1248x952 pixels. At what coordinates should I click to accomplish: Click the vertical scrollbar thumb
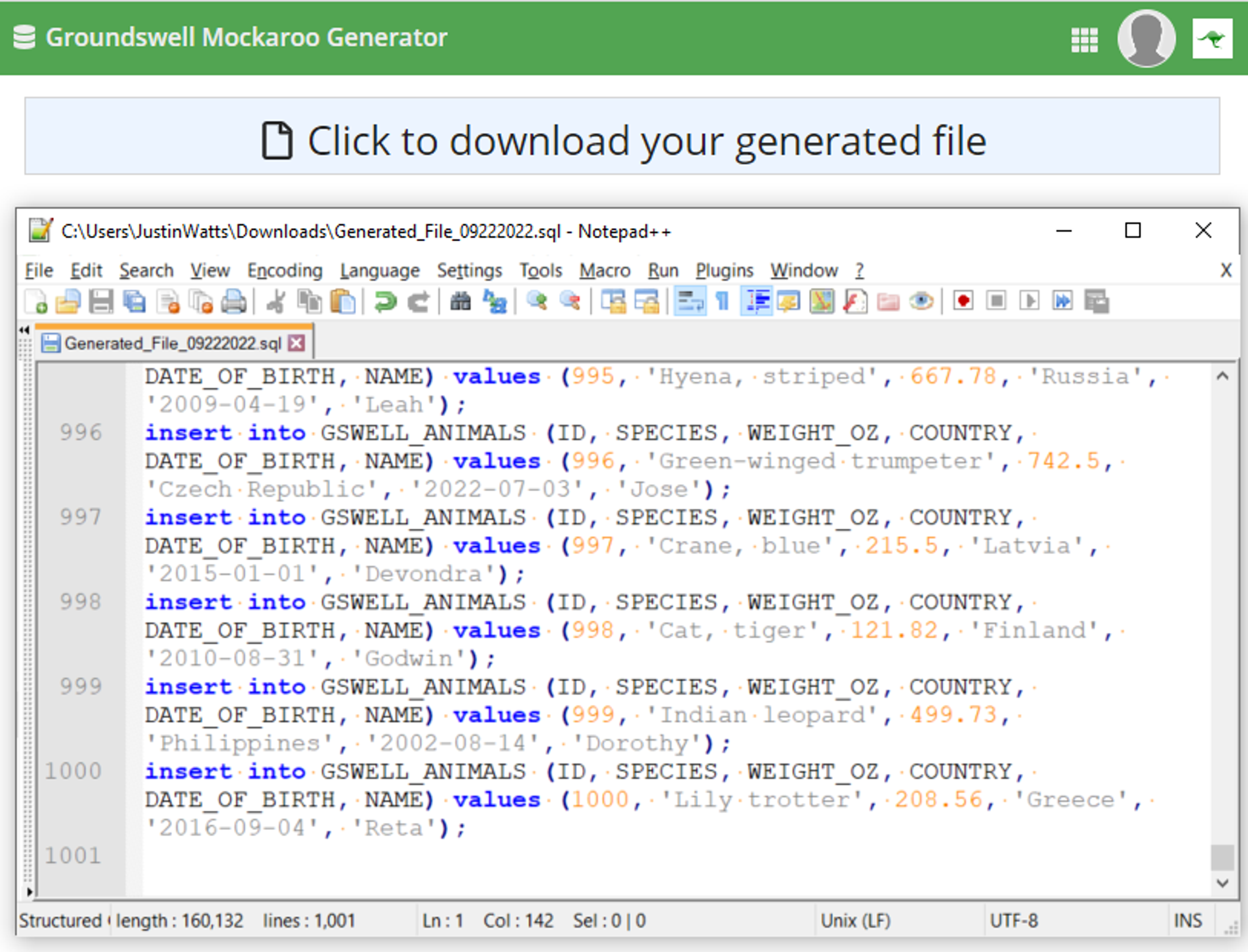point(1223,857)
